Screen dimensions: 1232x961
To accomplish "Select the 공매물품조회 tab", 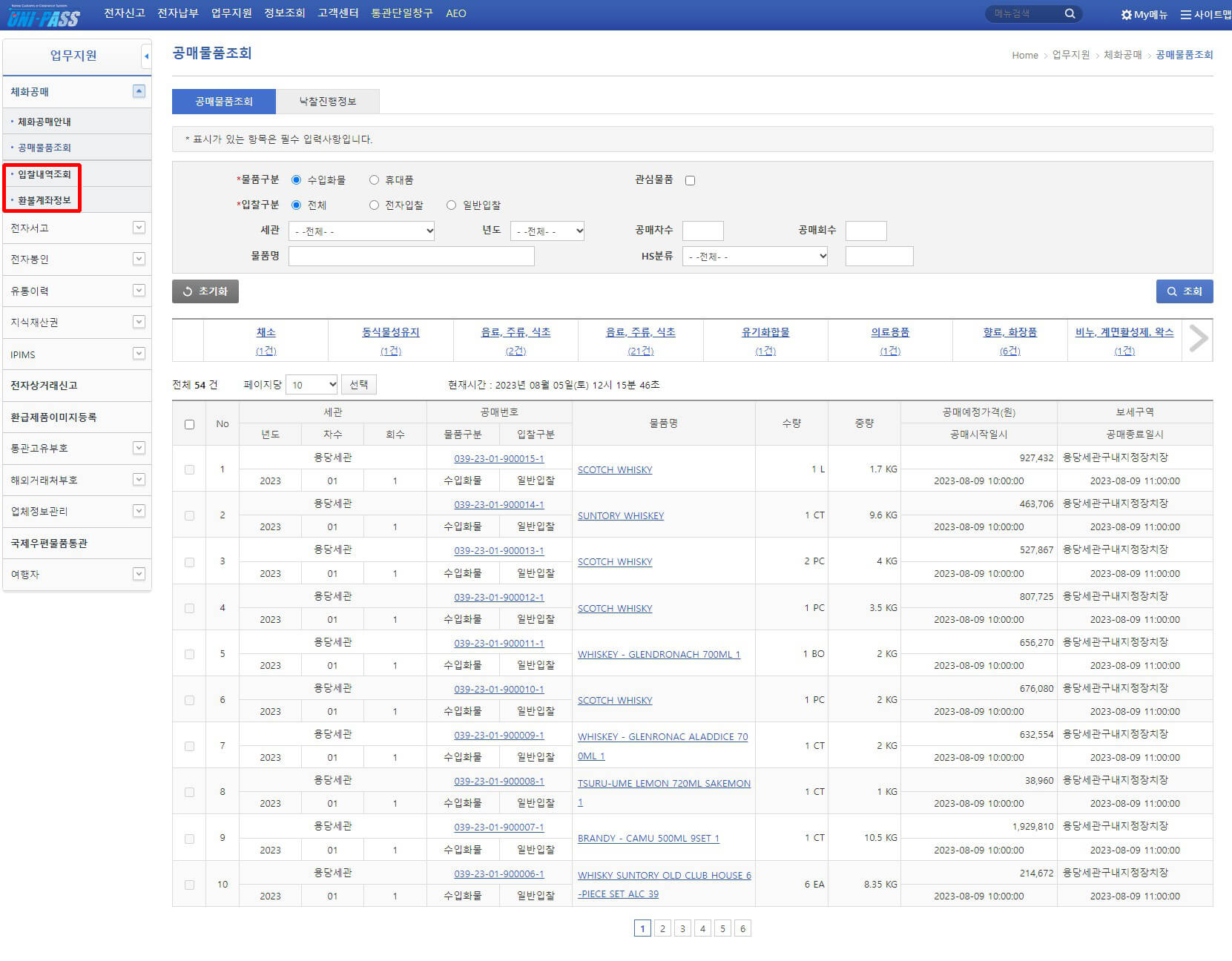I will [x=224, y=102].
